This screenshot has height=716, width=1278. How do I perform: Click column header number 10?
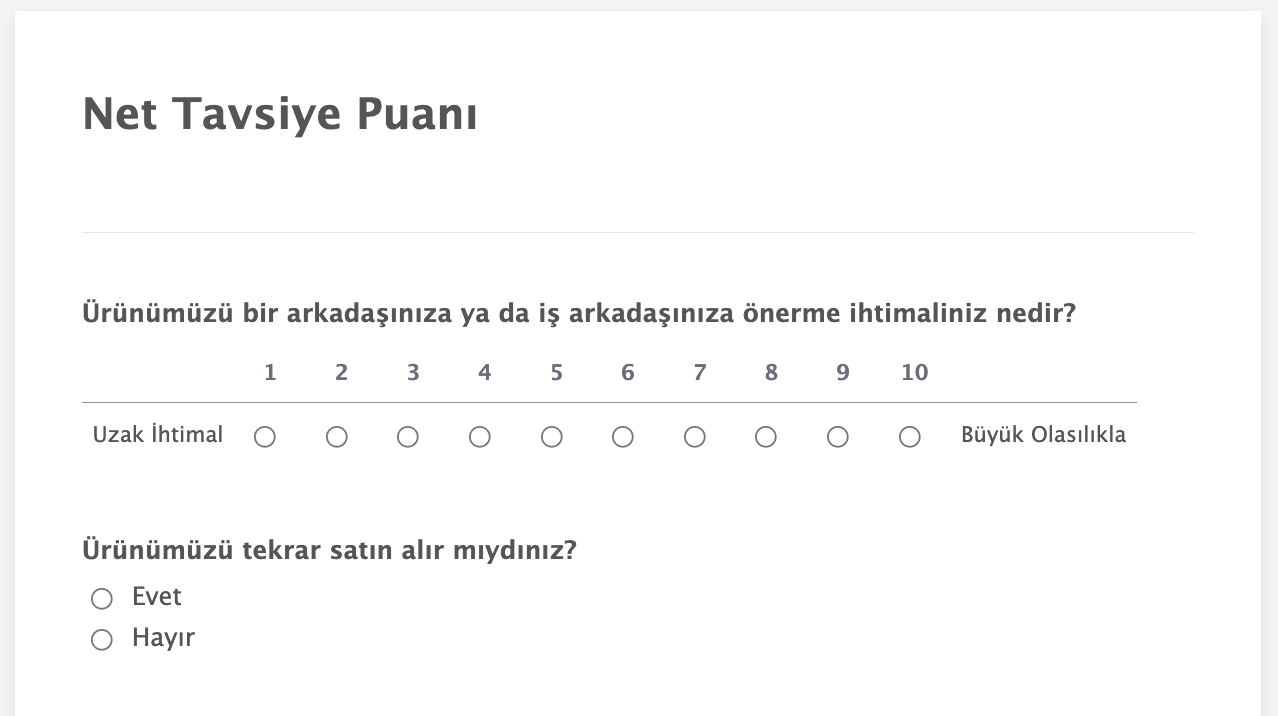pyautogui.click(x=914, y=373)
